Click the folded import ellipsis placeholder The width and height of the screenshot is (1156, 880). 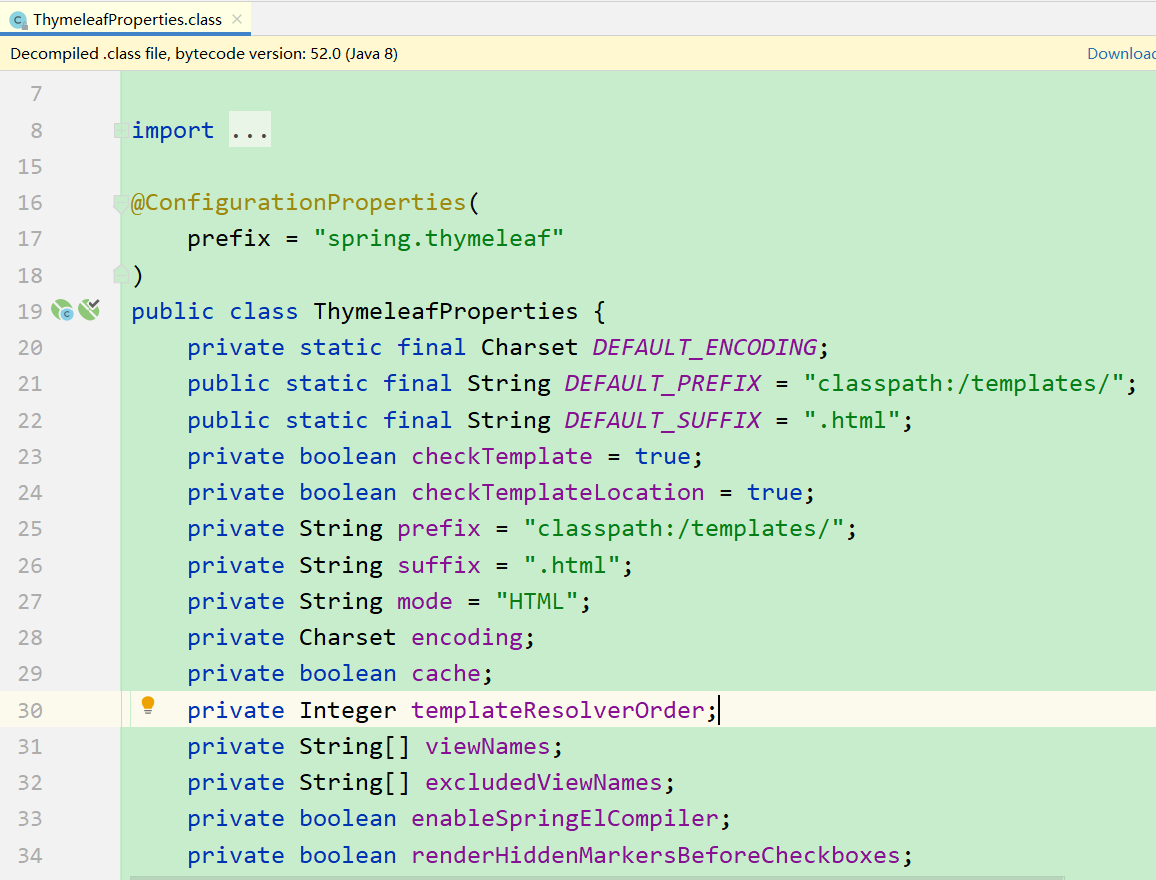249,130
